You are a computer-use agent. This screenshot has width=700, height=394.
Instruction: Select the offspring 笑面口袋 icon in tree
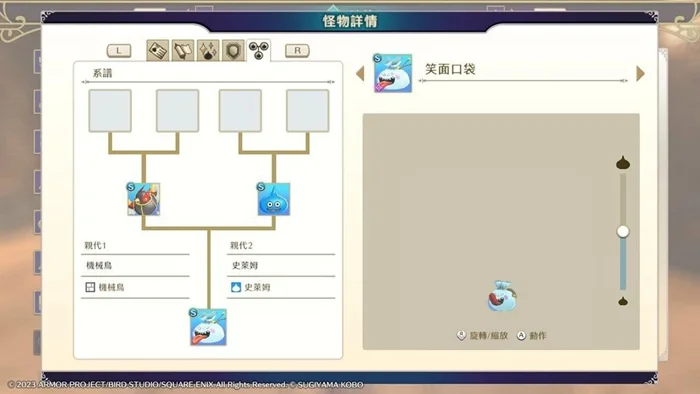click(208, 327)
